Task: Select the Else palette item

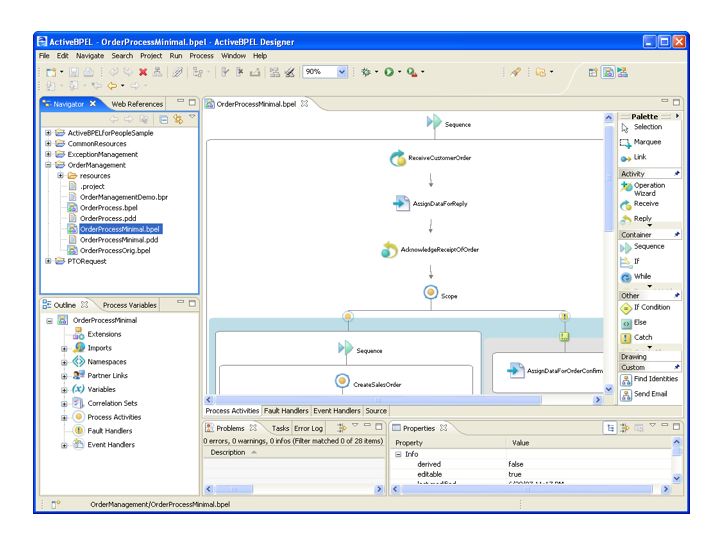Action: tap(634, 323)
